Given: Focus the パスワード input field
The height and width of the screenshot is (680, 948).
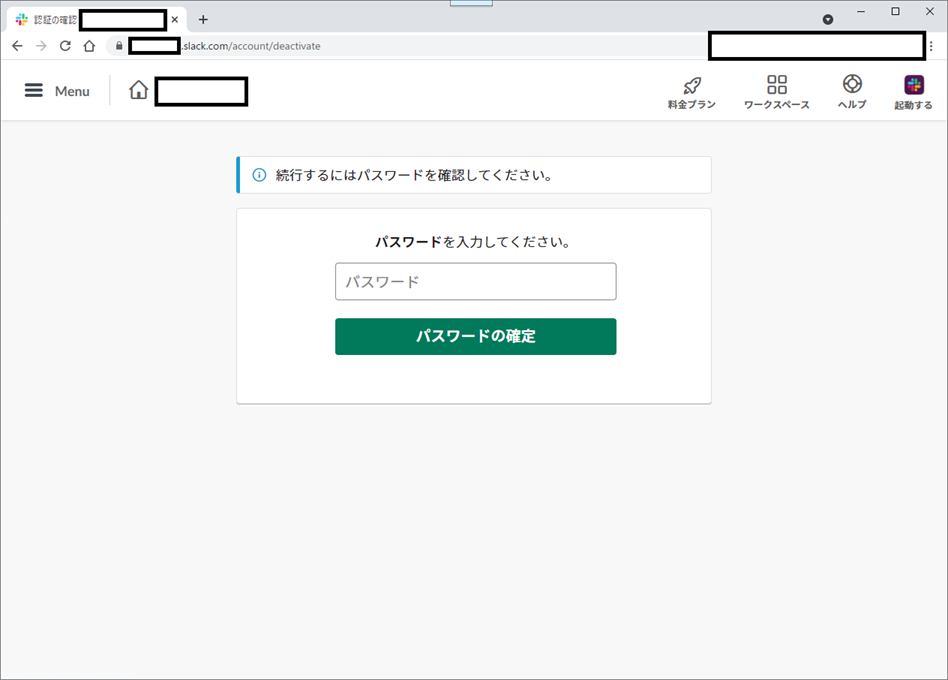Looking at the screenshot, I should 475,281.
